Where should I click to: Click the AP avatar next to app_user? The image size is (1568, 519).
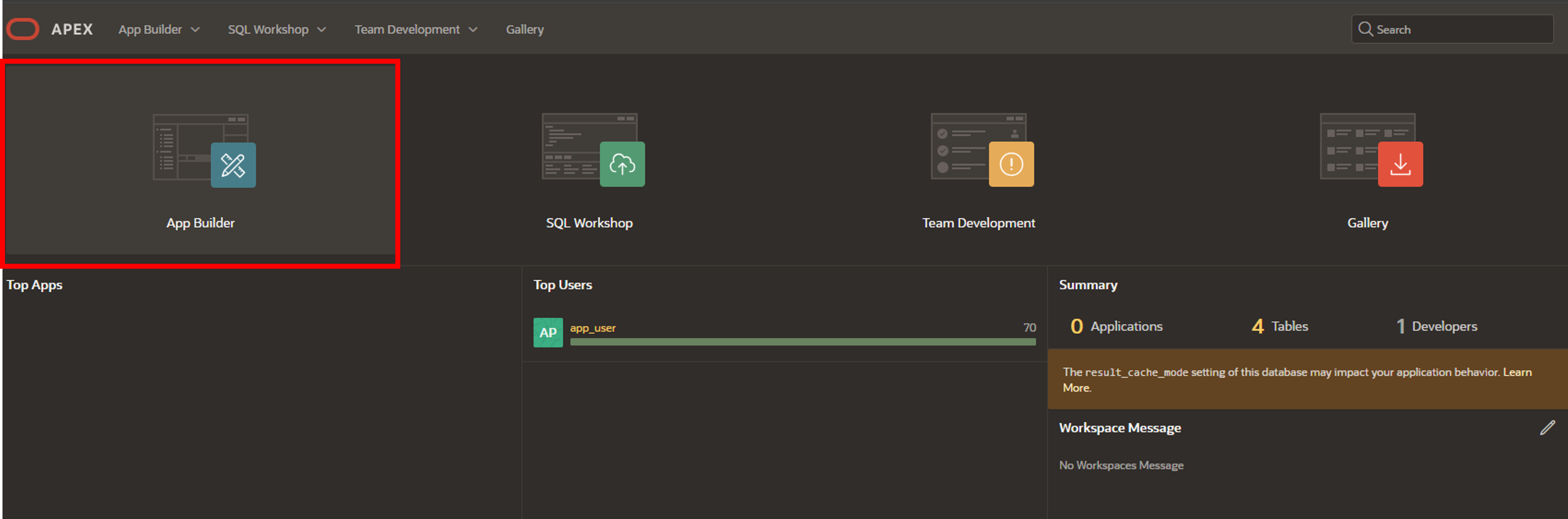point(548,332)
